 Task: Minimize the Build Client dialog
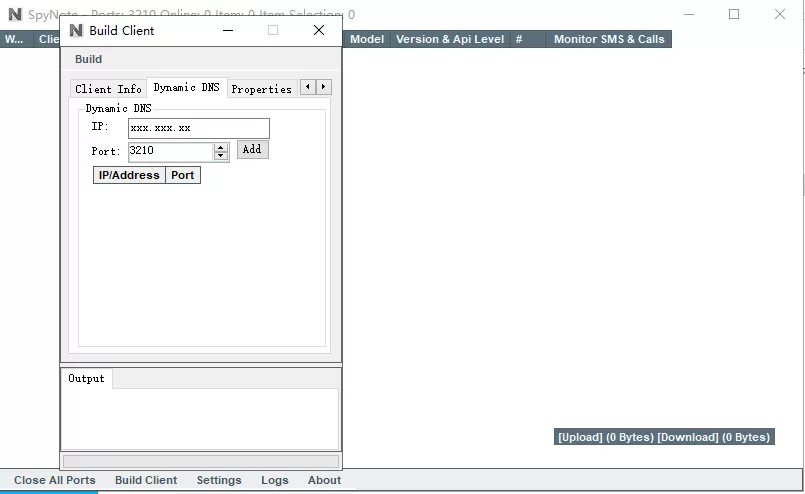click(x=227, y=30)
